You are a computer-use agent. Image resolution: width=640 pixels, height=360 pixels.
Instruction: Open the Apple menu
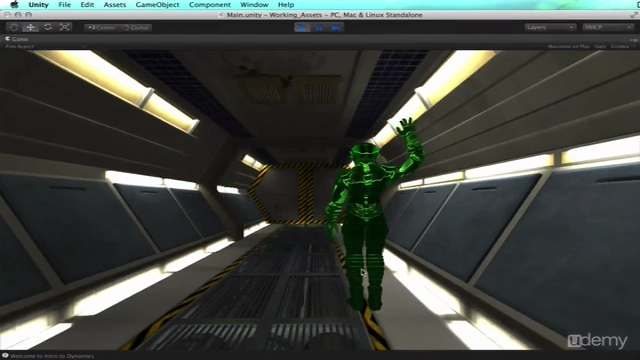[15, 5]
